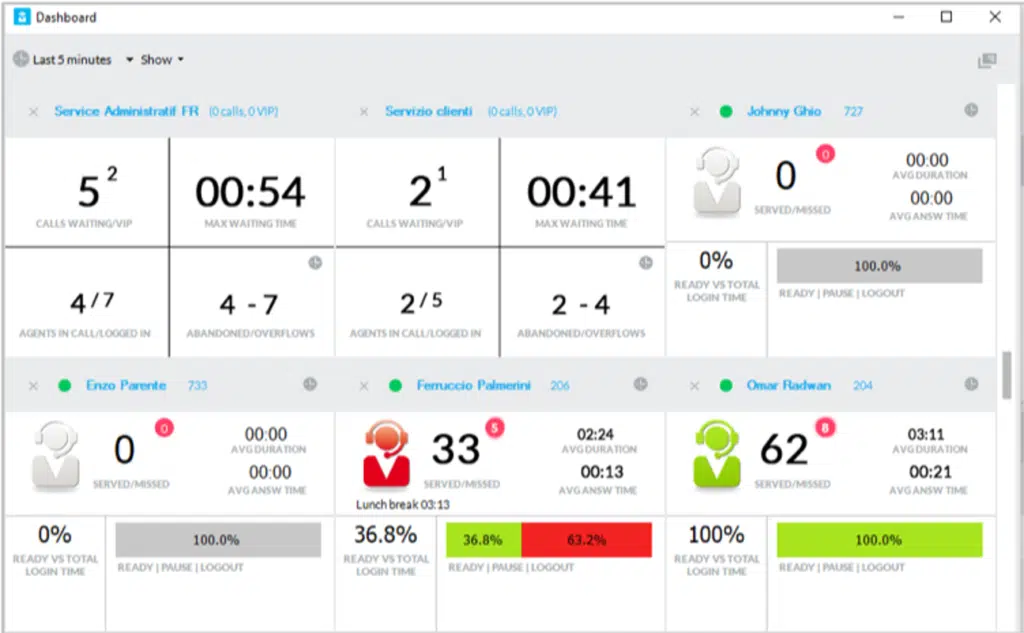Click the clock icon on Johnny Ghio panel
Screen dimensions: 1024x633
click(x=971, y=110)
